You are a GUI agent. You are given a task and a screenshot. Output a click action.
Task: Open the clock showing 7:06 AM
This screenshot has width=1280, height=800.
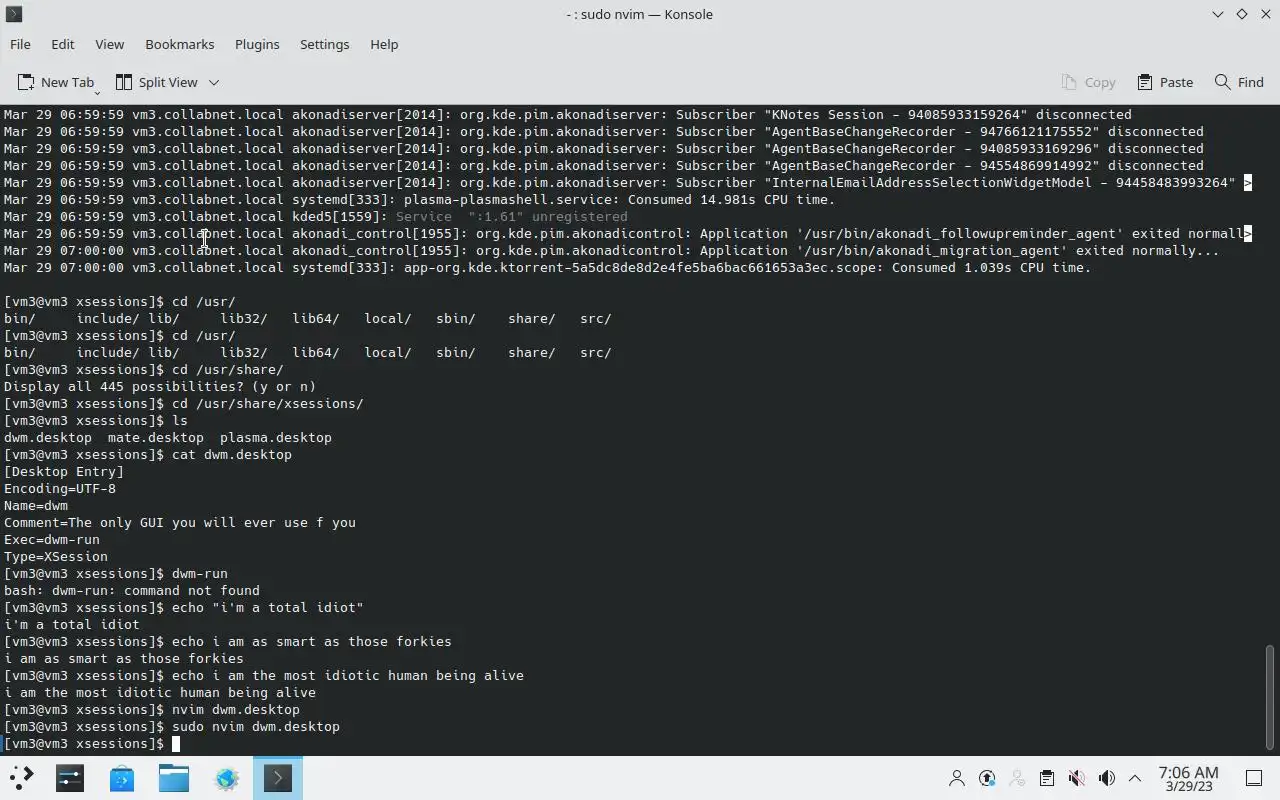pyautogui.click(x=1188, y=778)
